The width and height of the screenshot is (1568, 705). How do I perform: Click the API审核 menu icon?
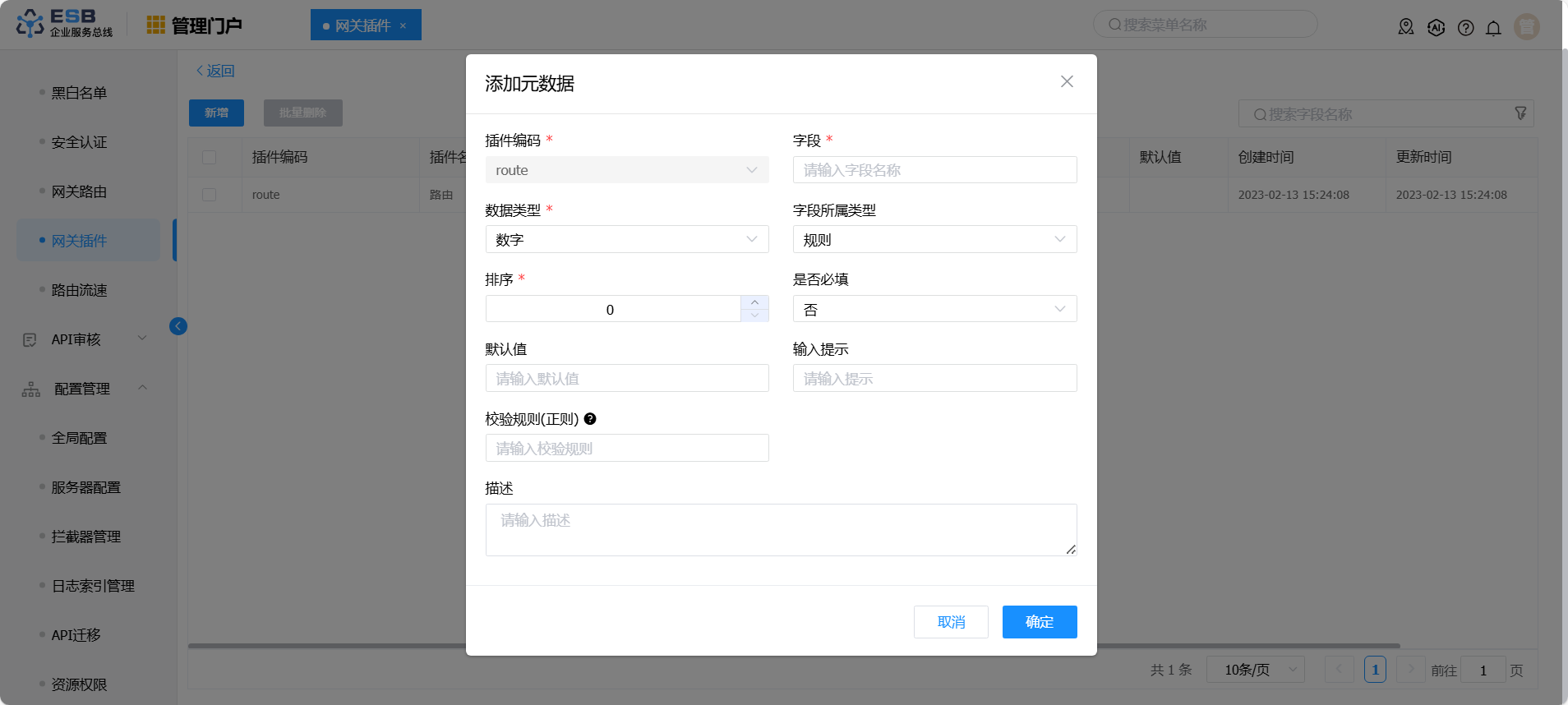pyautogui.click(x=30, y=339)
